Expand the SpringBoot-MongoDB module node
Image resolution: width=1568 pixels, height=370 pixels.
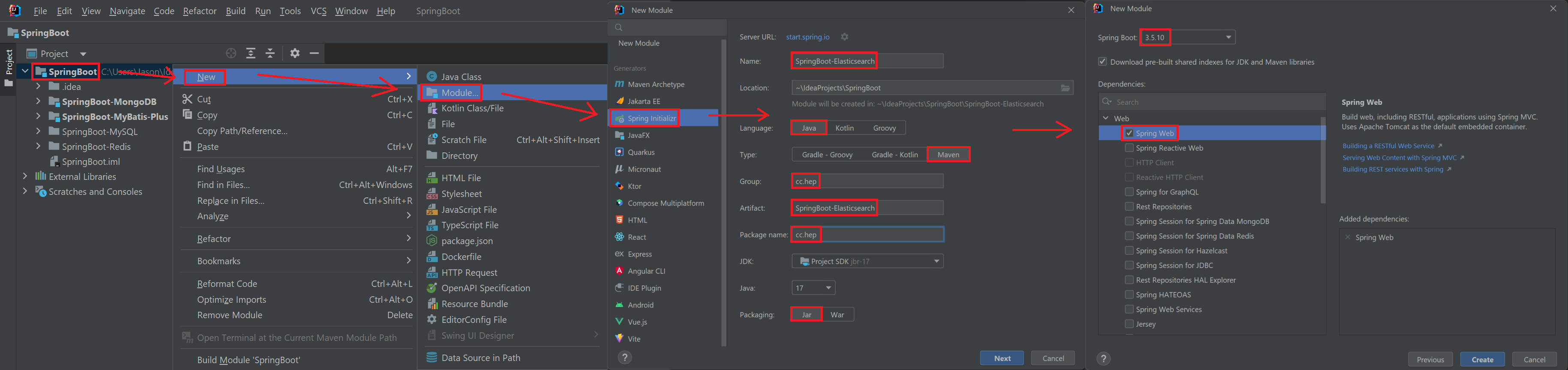tap(38, 101)
